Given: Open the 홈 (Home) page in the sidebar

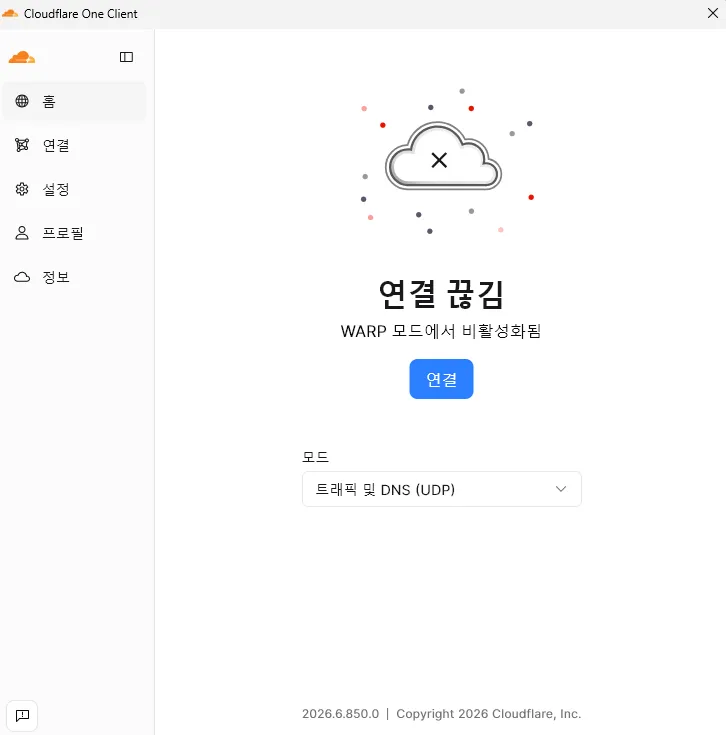Looking at the screenshot, I should (x=75, y=101).
